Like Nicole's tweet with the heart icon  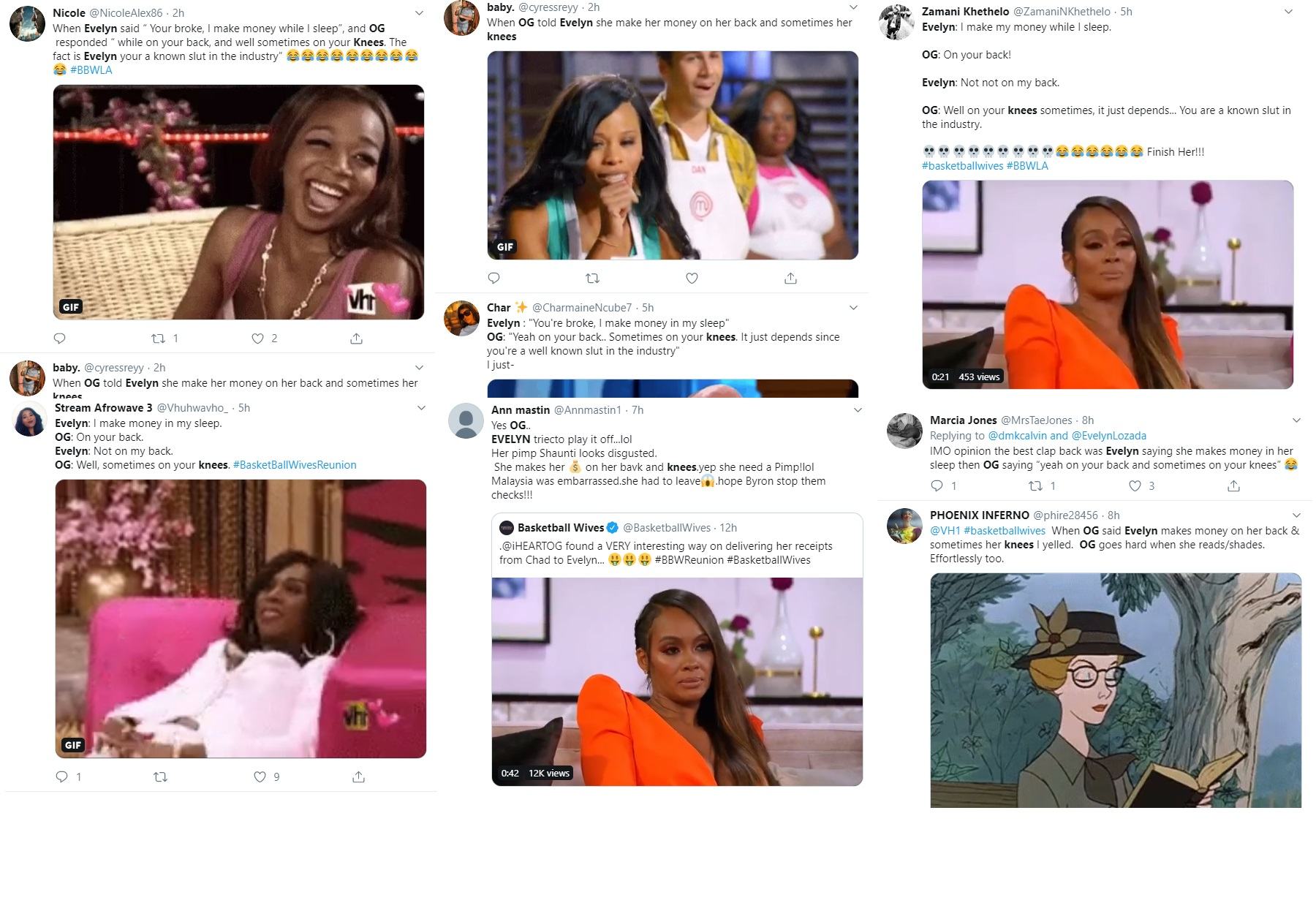point(257,339)
